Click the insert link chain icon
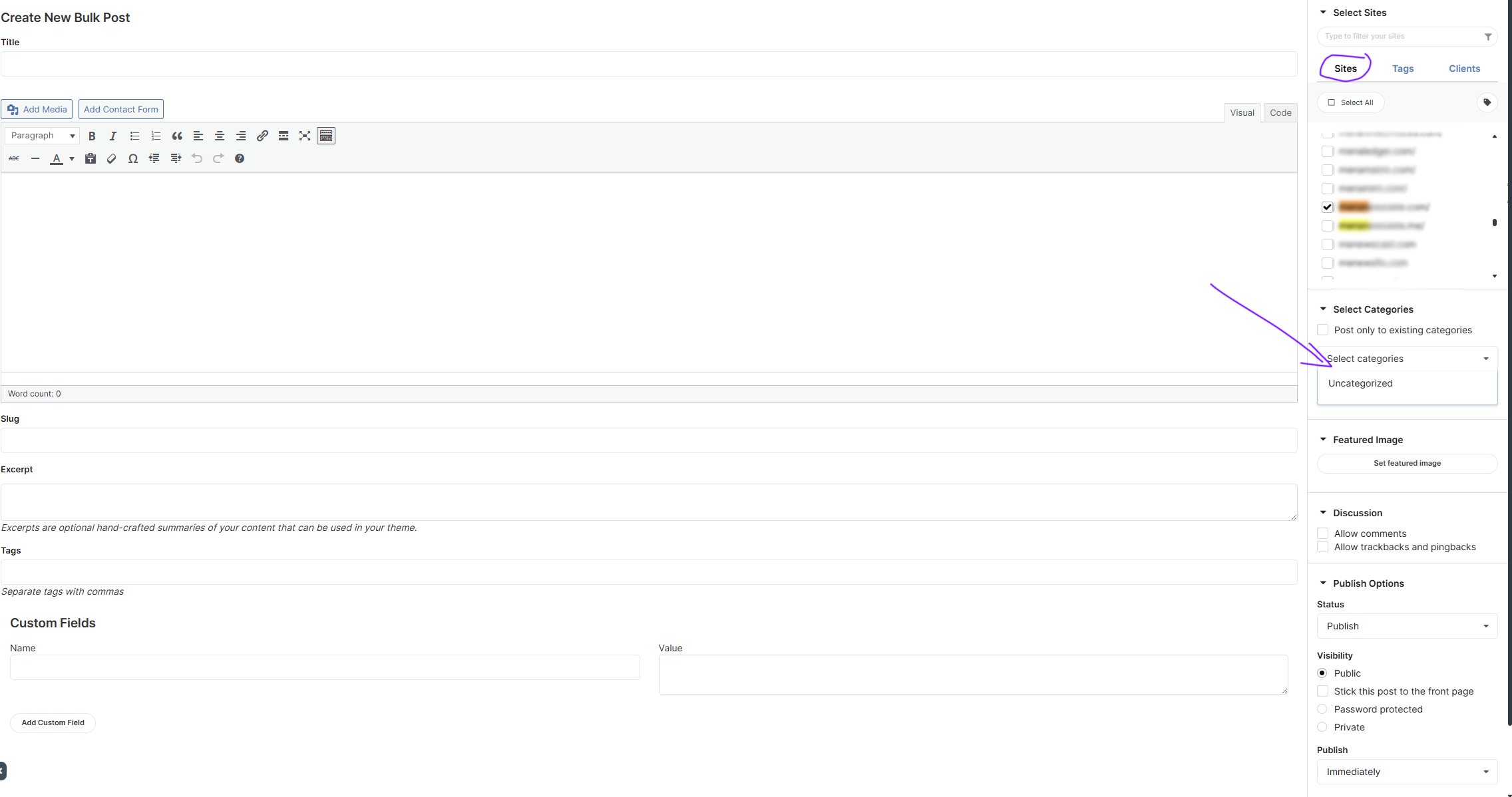1512x797 pixels. pos(262,136)
